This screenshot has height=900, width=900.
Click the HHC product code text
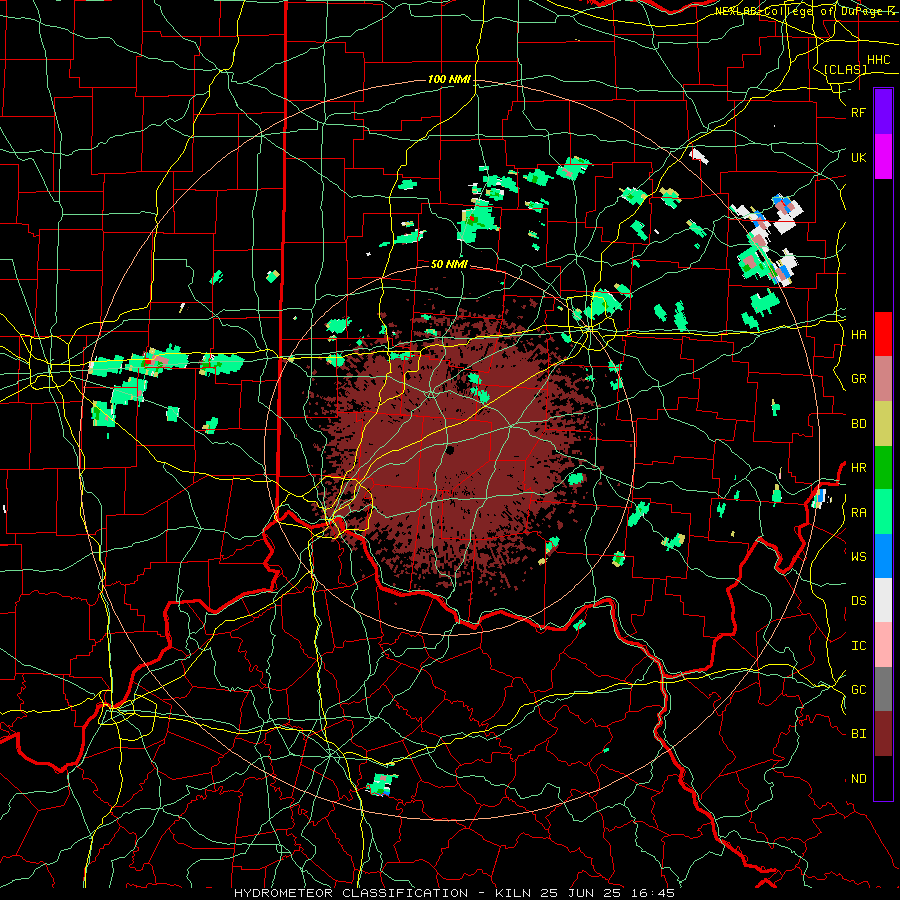[x=878, y=60]
